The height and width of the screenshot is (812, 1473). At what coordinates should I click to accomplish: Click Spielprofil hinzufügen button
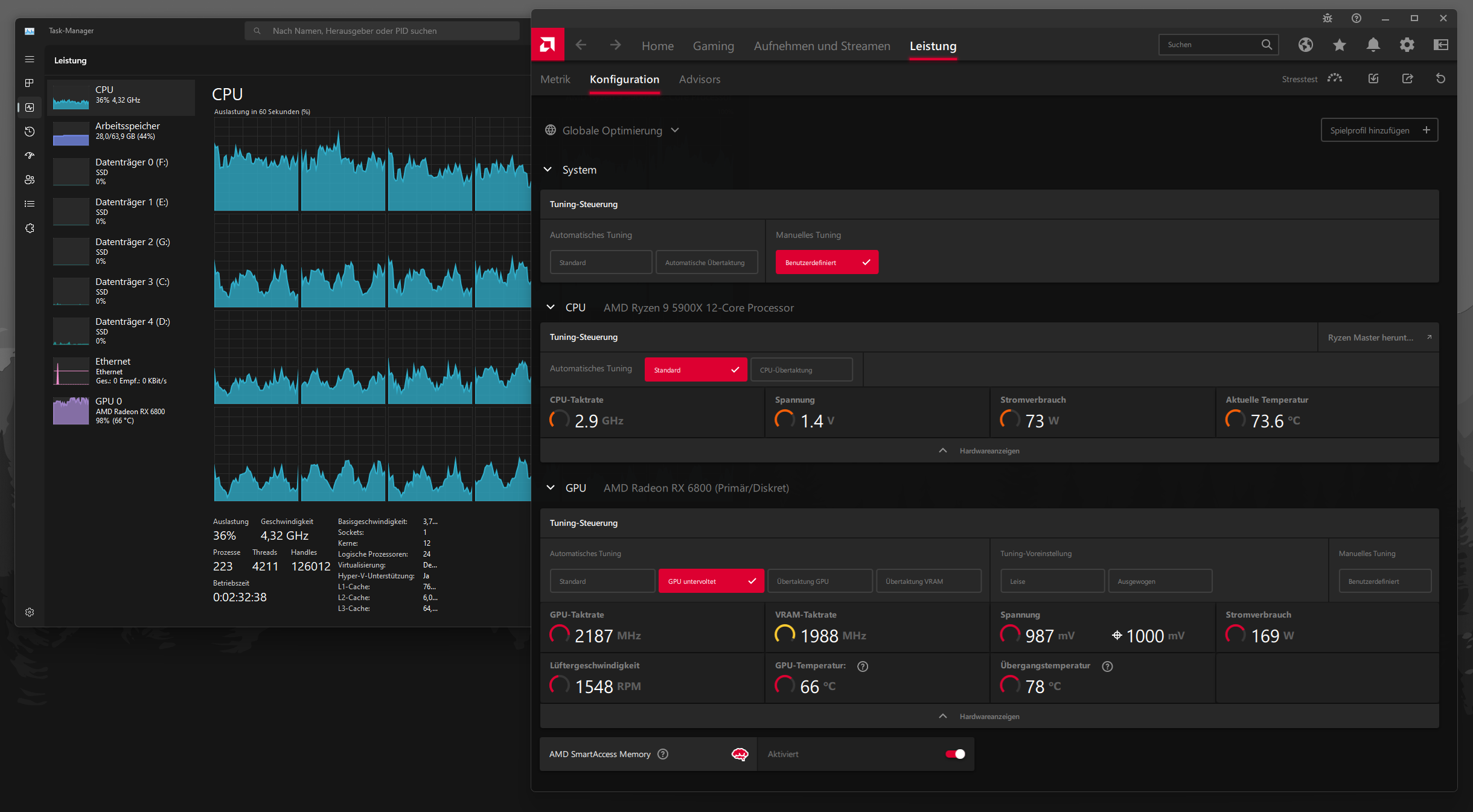click(1379, 130)
